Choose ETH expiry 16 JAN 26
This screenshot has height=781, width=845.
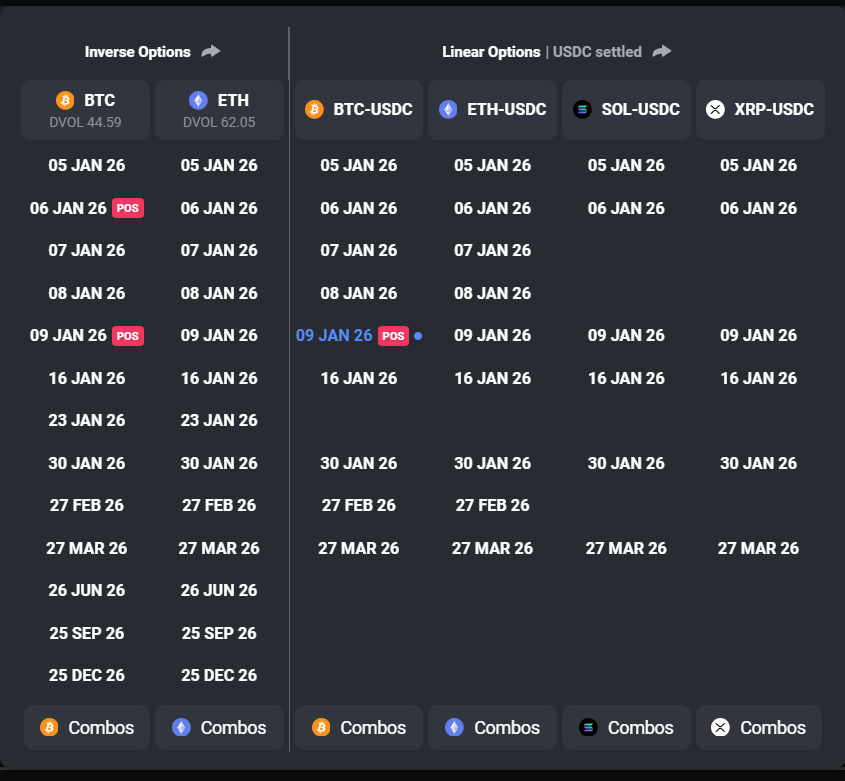click(219, 378)
